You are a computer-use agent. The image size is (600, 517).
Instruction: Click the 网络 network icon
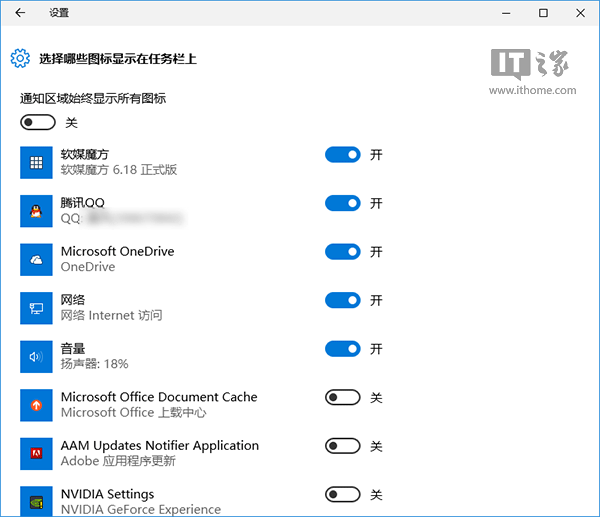click(x=36, y=307)
